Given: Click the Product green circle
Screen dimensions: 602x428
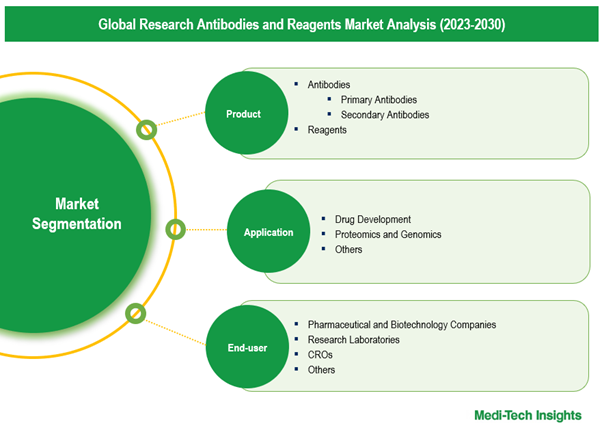Looking at the screenshot, I should pyautogui.click(x=246, y=113).
